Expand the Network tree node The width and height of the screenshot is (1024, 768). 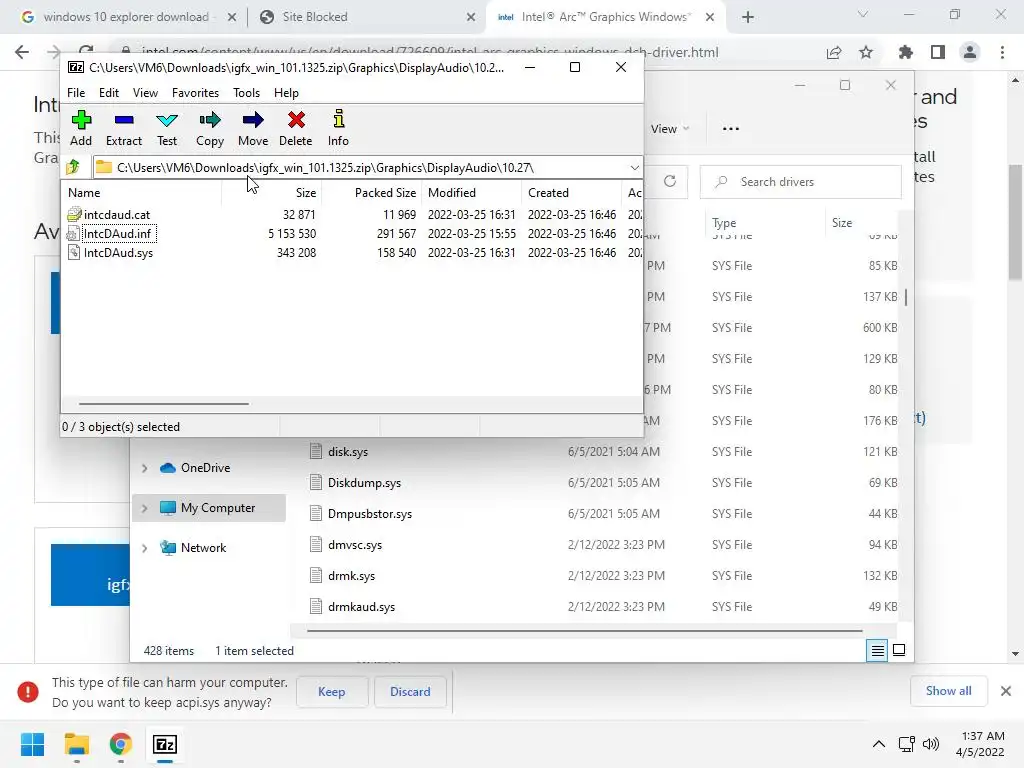(145, 548)
